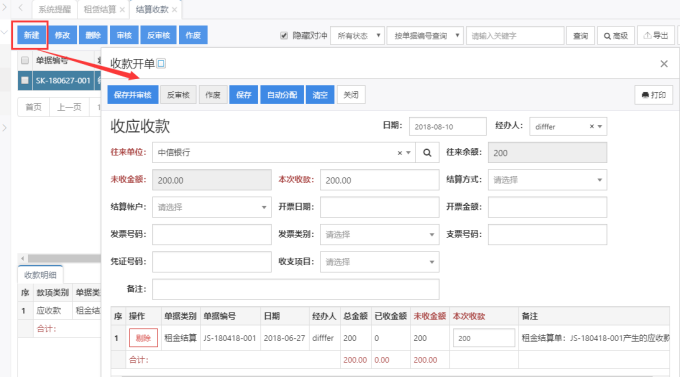Switch to the 租赁结算 tab

[x=99, y=9]
